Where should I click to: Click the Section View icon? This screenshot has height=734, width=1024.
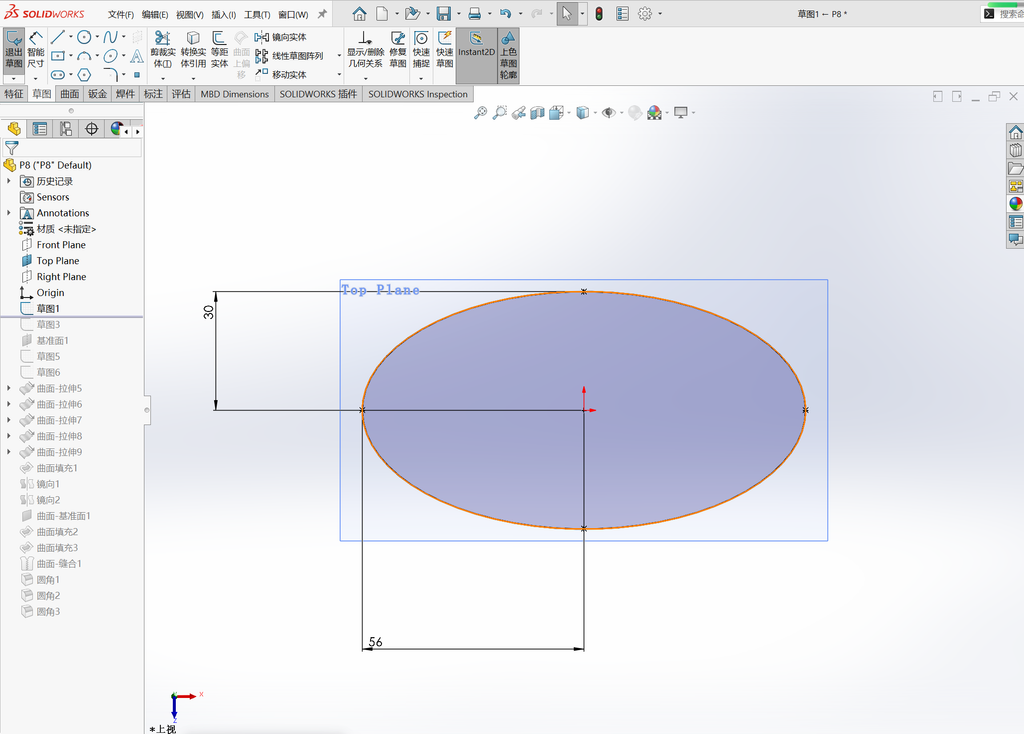pos(537,113)
